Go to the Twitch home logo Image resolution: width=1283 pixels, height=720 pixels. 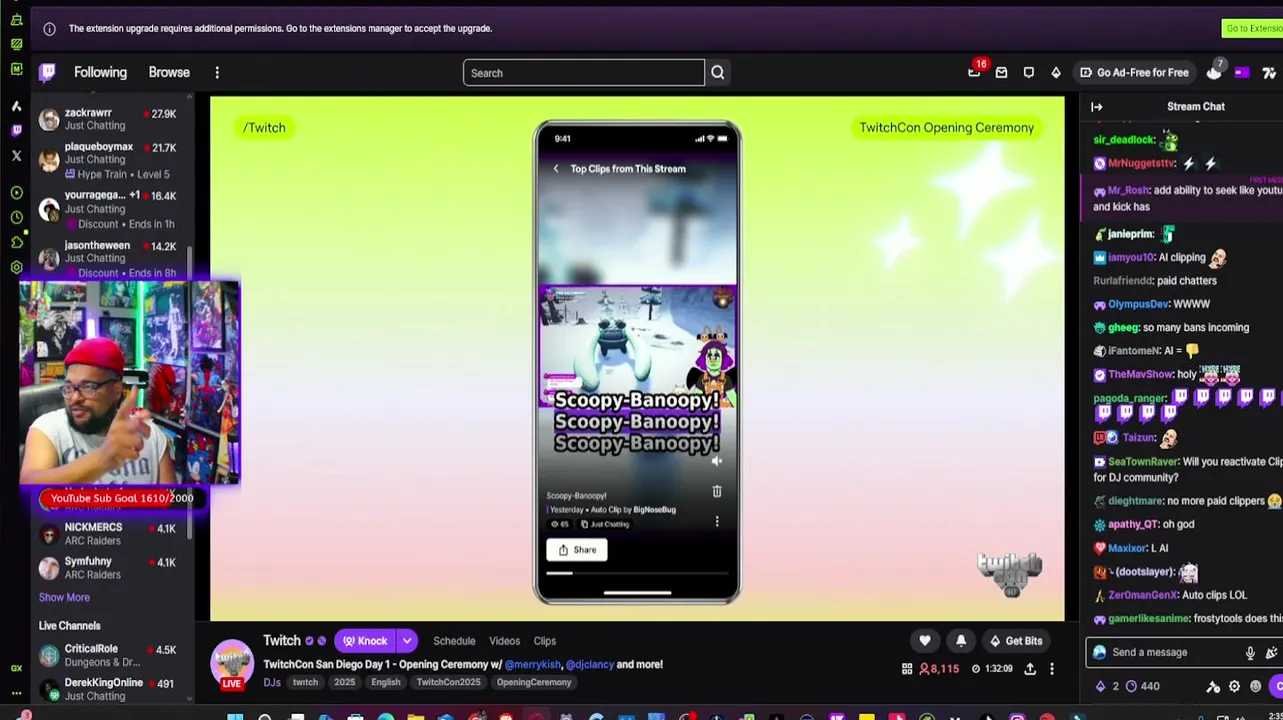[47, 72]
